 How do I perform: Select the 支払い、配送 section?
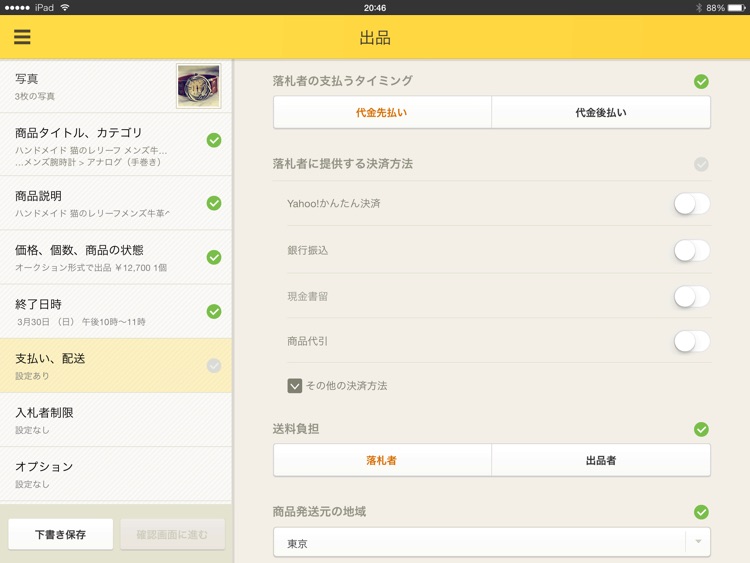(116, 366)
